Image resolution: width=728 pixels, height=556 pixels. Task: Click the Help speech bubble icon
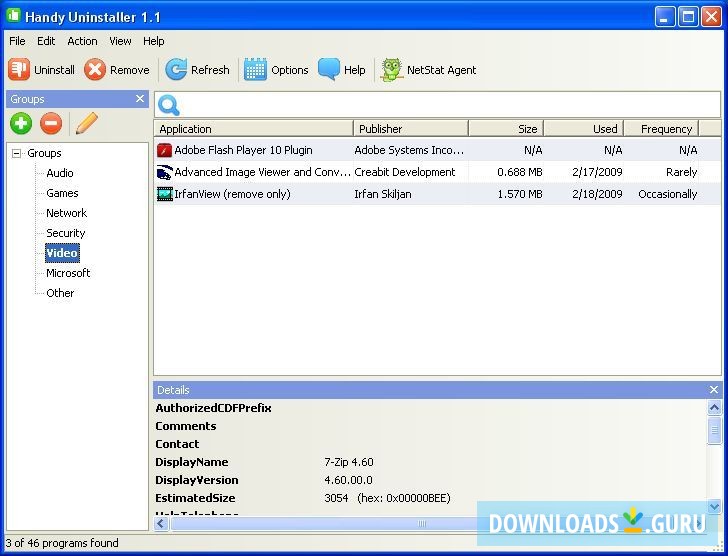329,70
